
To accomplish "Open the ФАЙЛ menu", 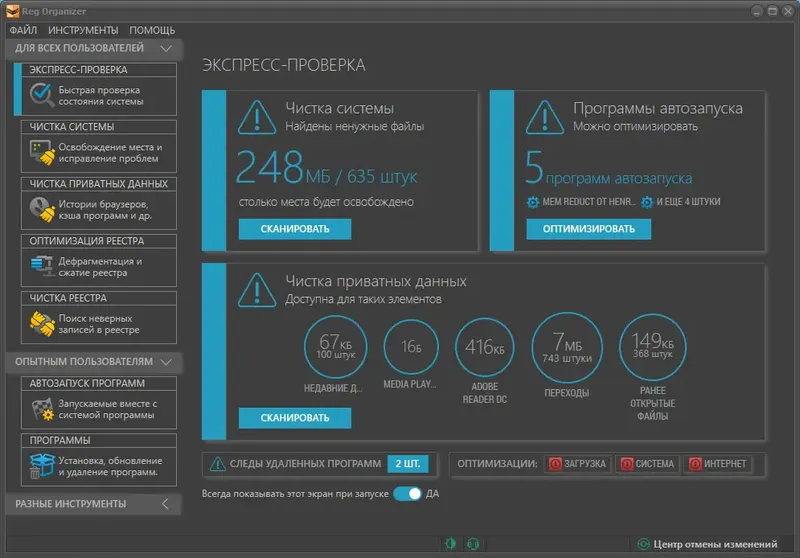I will pyautogui.click(x=23, y=30).
